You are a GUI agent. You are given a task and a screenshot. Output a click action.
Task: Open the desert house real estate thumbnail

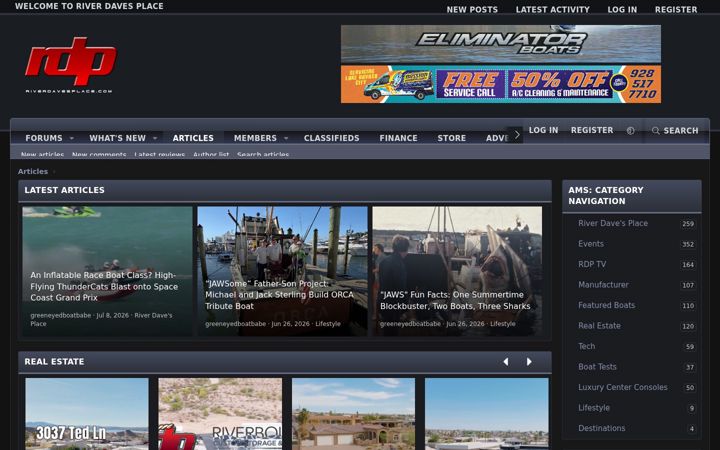(x=354, y=414)
